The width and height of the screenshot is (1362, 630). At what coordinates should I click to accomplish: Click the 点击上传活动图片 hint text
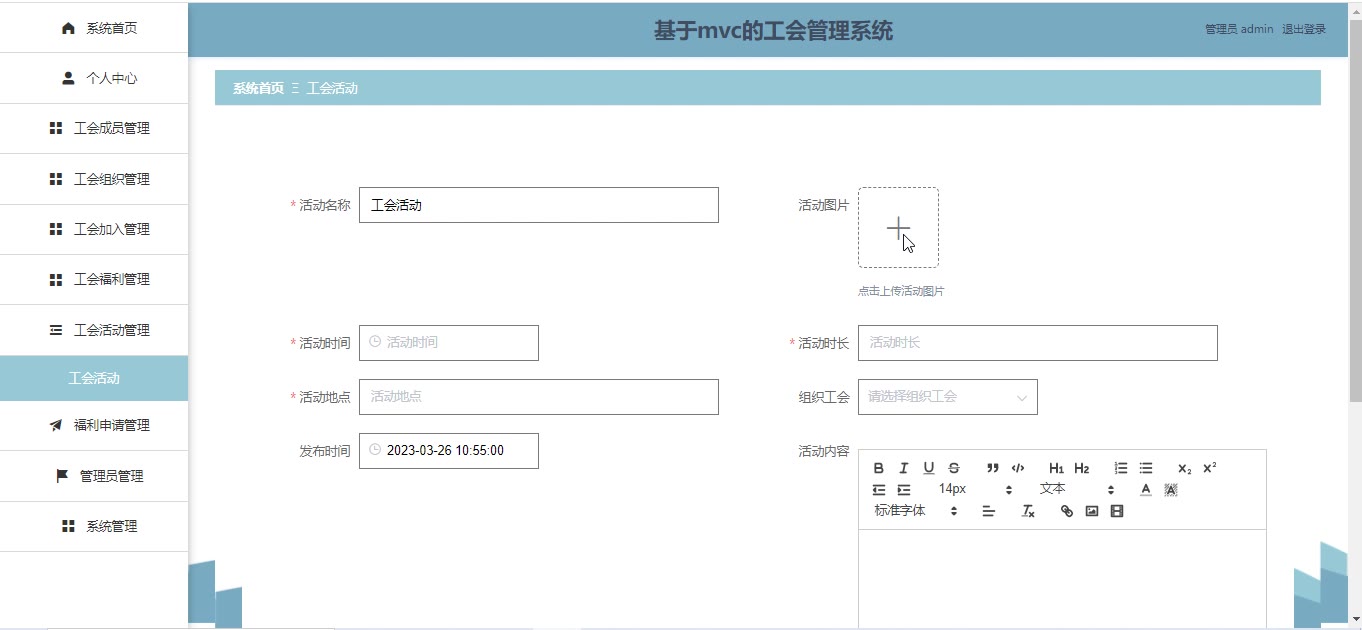pos(901,291)
